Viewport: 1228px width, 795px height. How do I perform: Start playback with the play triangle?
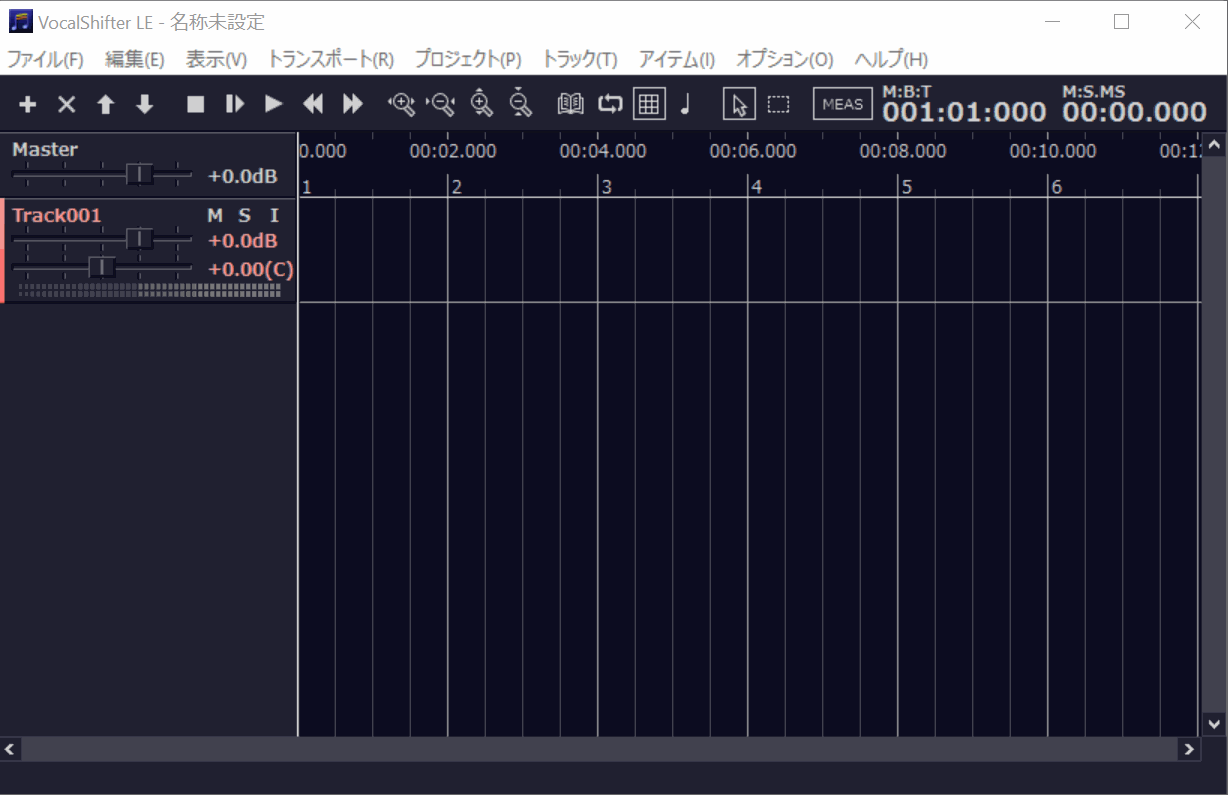(274, 104)
